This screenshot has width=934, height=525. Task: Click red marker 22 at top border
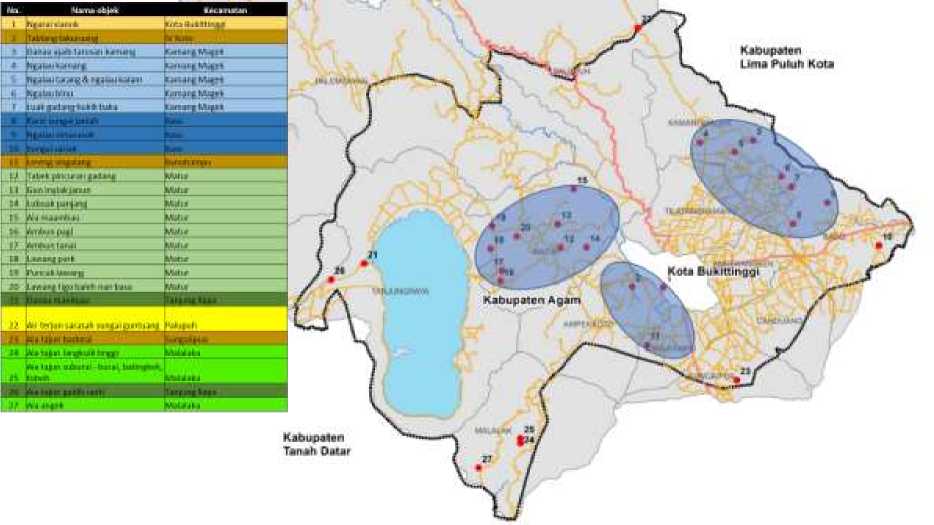pos(637,28)
